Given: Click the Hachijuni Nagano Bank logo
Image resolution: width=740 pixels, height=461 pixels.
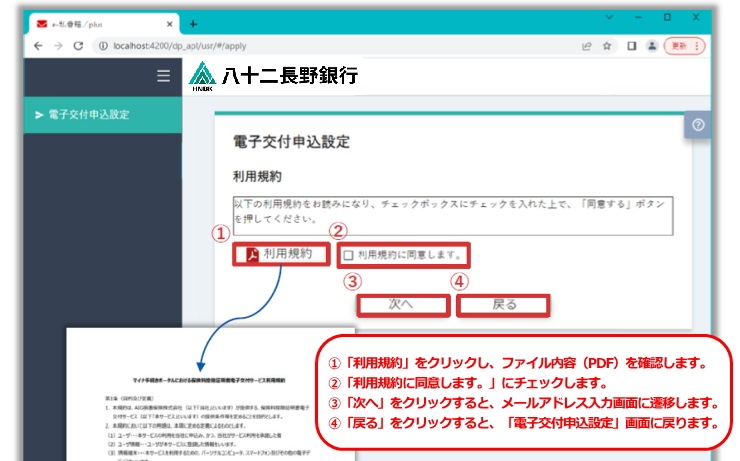Looking at the screenshot, I should [x=273, y=75].
